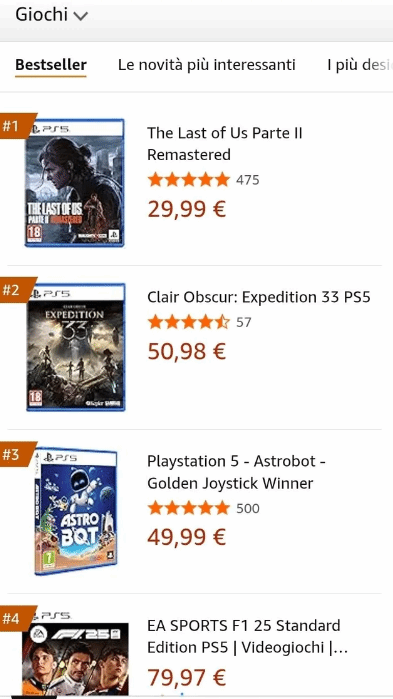This screenshot has width=393, height=699.
Task: Select the 29,99 € price
Action: (187, 209)
